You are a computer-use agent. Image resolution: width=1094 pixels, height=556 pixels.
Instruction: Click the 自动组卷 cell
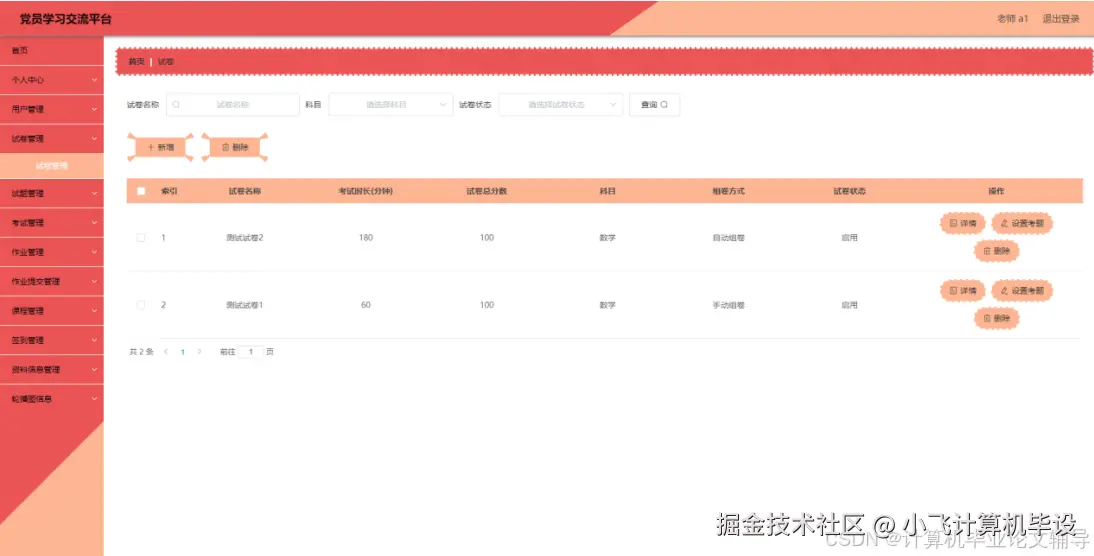728,238
